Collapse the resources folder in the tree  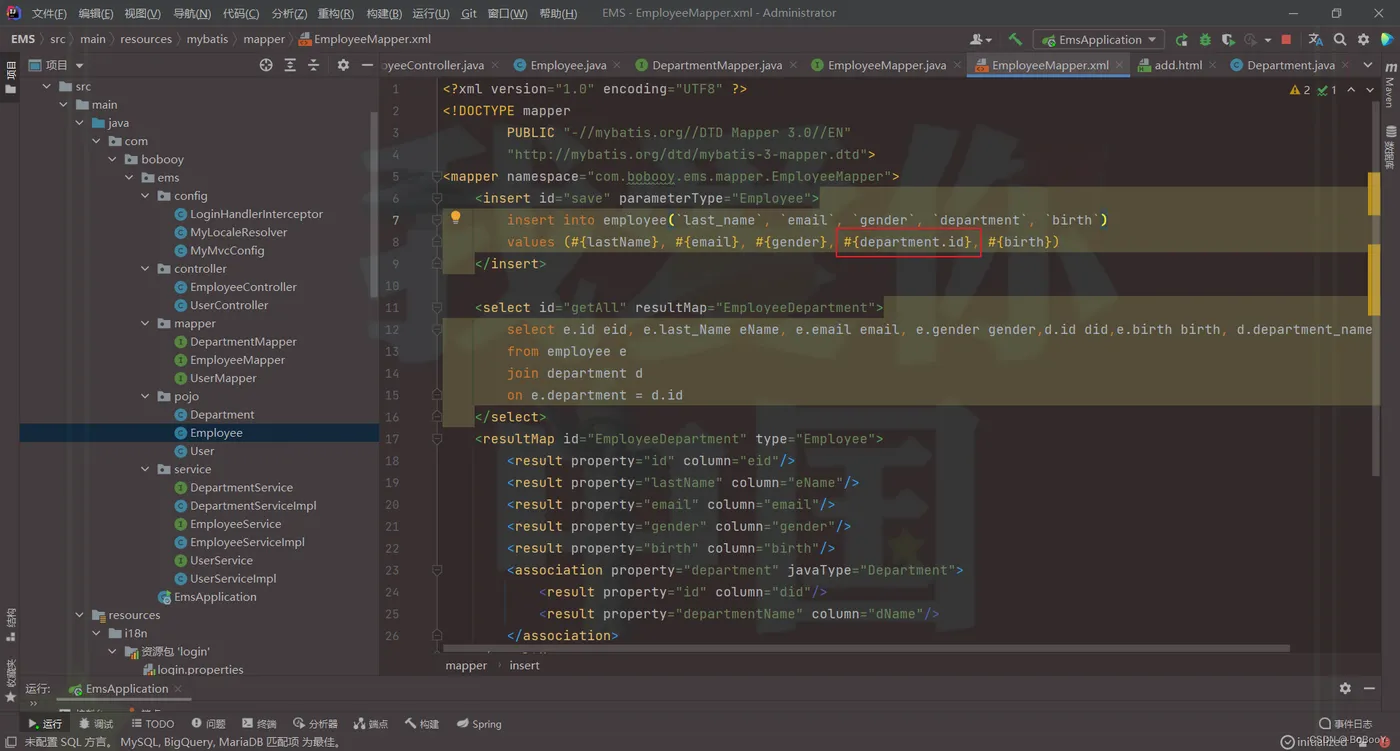tap(79, 615)
